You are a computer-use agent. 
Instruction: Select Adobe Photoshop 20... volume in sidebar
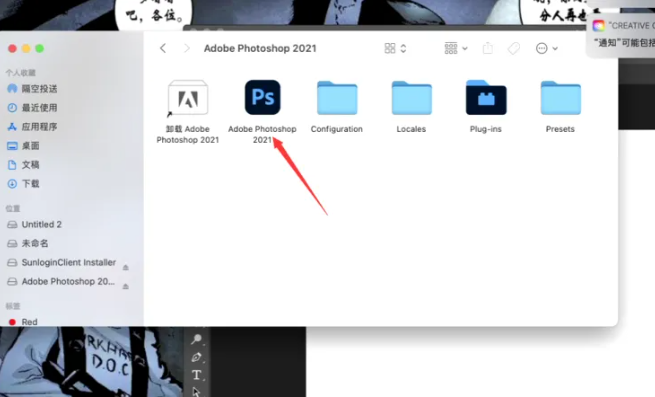tap(61, 281)
